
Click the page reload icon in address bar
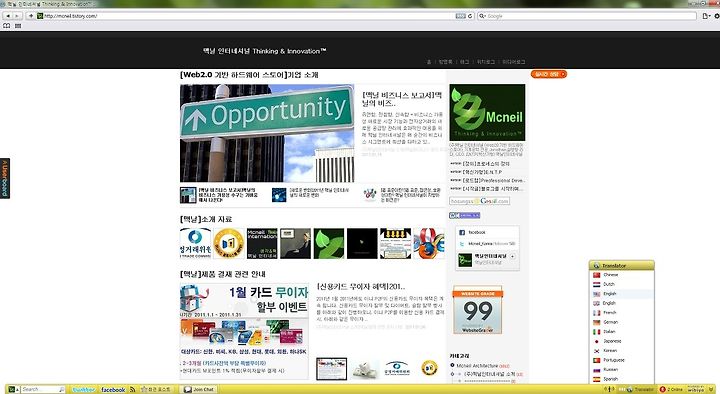tap(470, 16)
